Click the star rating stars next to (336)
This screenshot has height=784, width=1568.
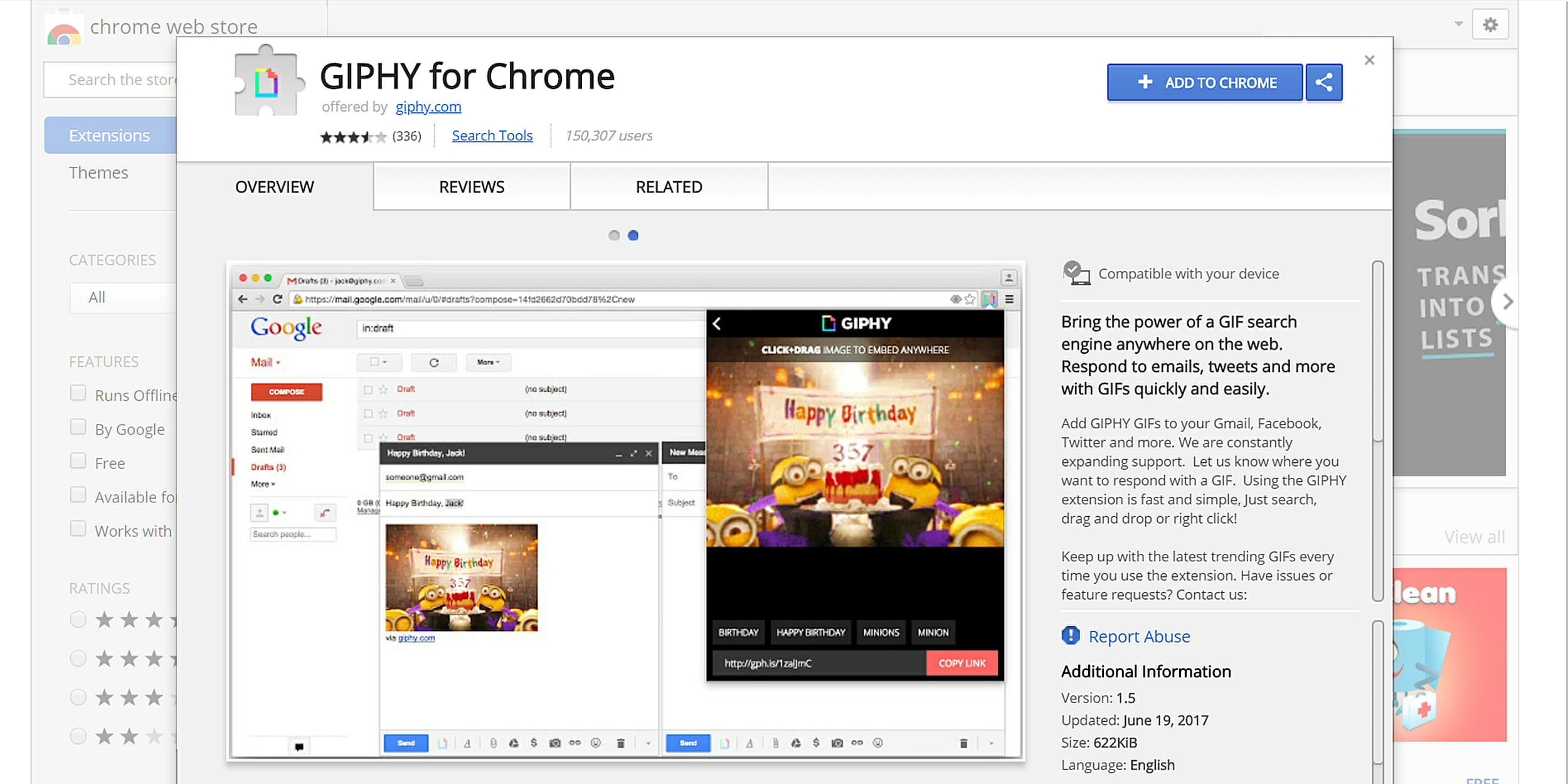coord(353,135)
